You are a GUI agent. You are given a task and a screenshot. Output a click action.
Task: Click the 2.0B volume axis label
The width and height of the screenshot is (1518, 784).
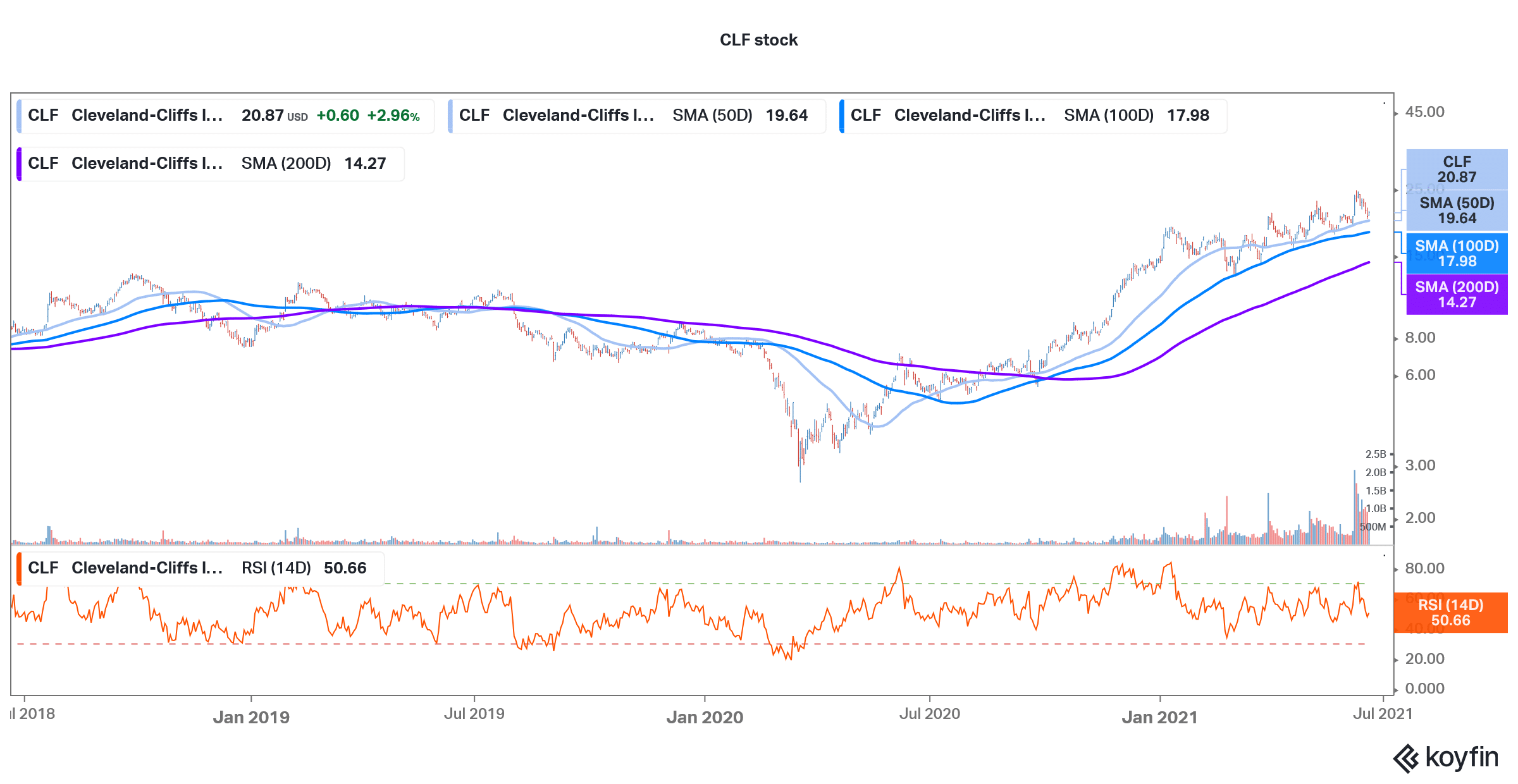(x=1376, y=472)
